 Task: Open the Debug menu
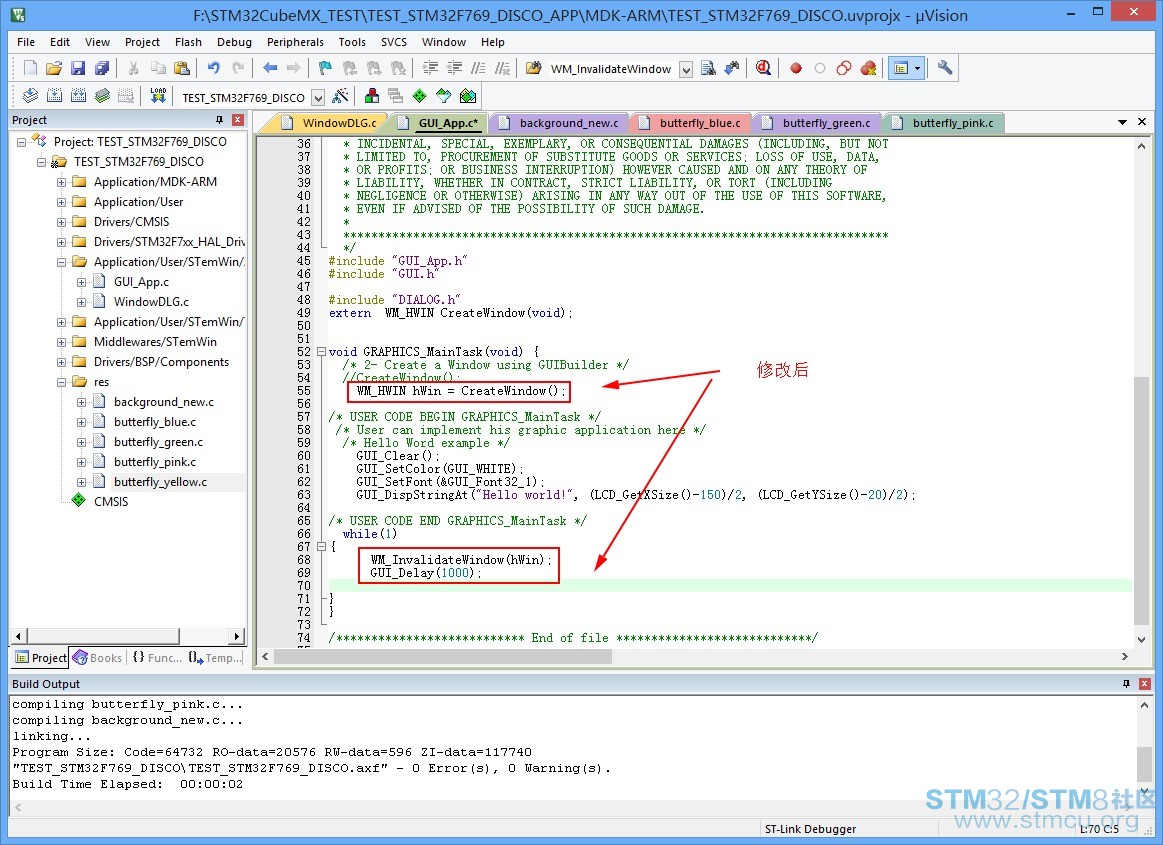coord(234,42)
